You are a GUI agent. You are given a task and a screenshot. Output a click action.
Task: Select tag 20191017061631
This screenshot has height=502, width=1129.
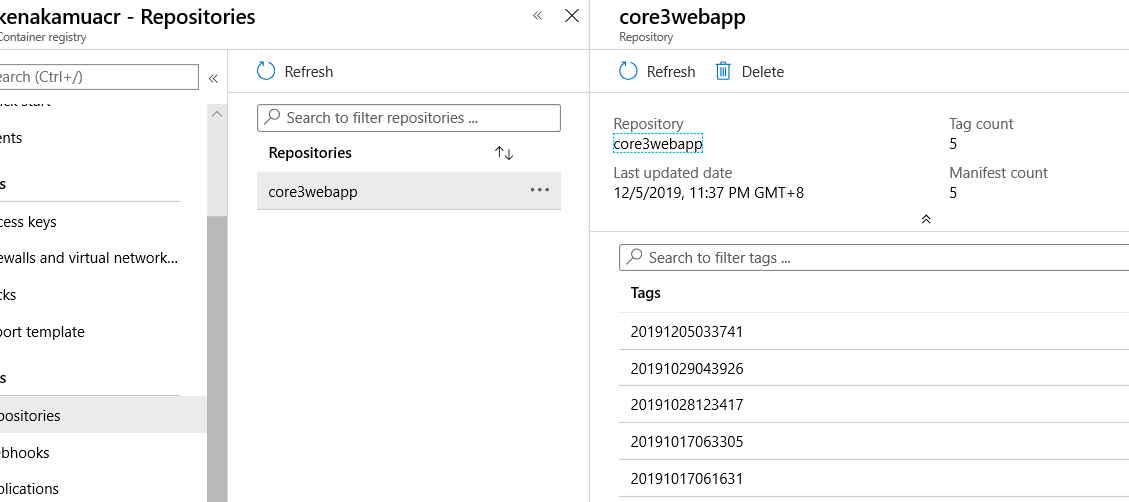pos(687,479)
